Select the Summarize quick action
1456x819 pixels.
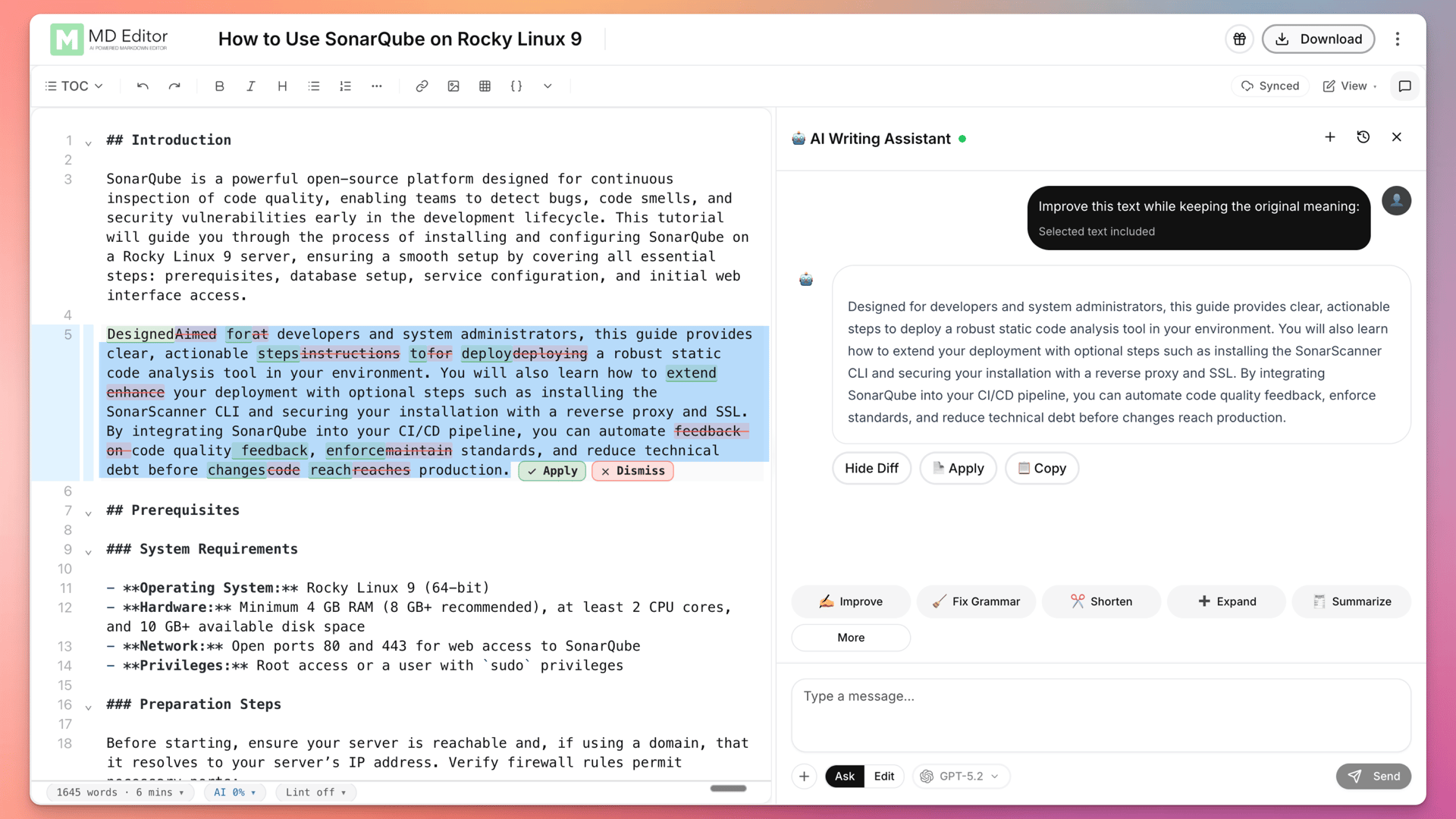click(x=1351, y=601)
